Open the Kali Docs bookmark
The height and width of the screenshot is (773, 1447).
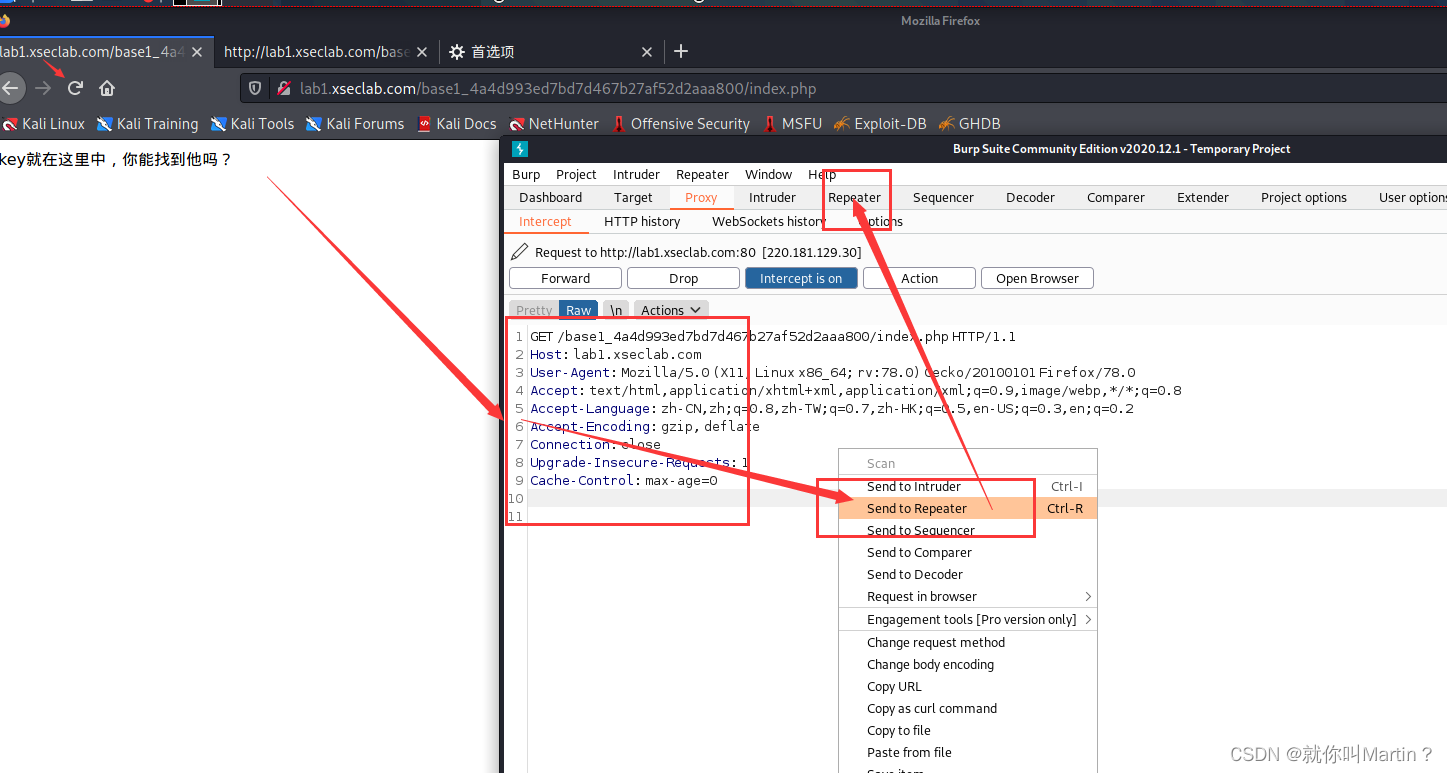(457, 124)
